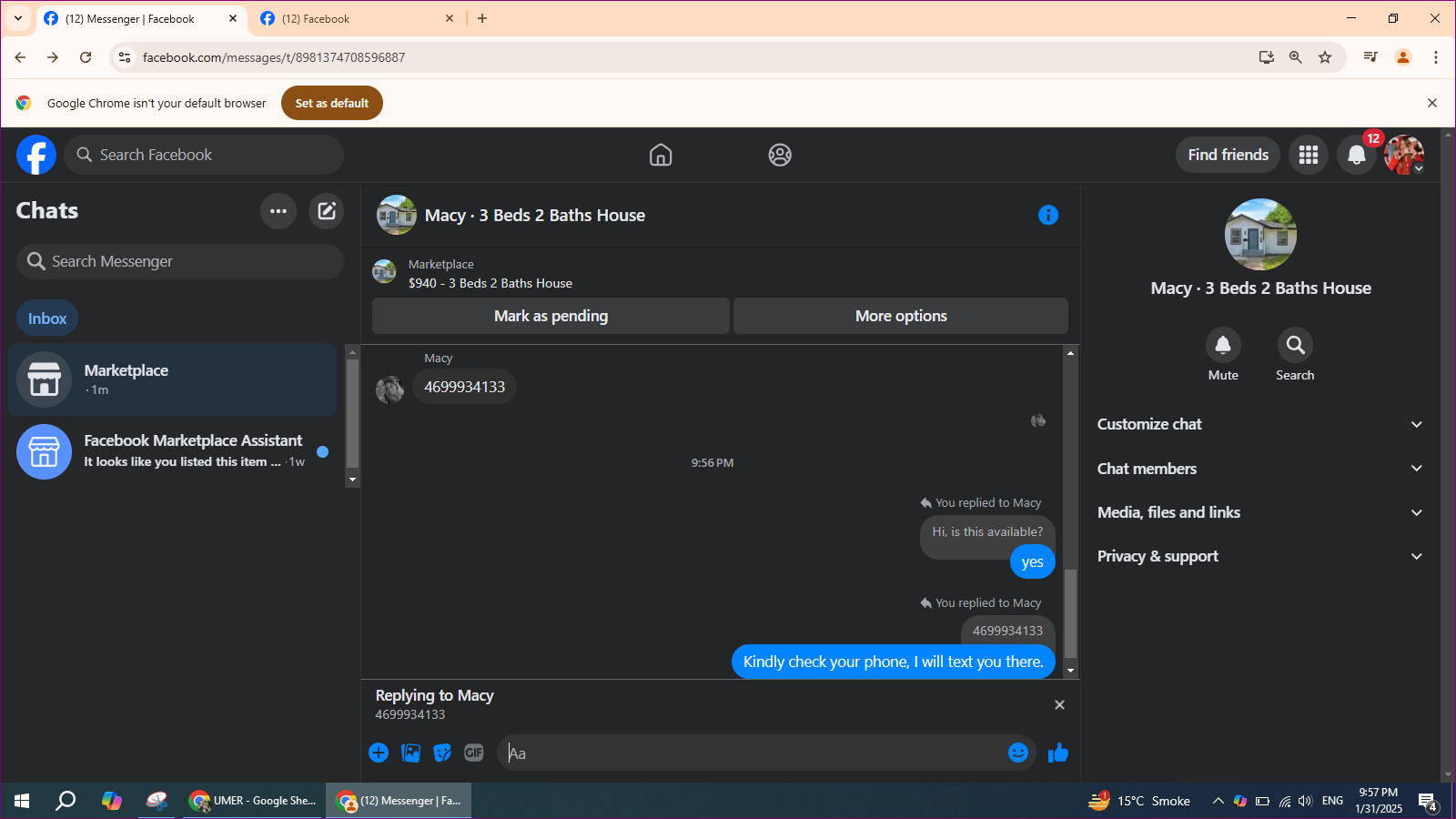This screenshot has height=819, width=1456.
Task: Open the $940 - 3 Beds 2 Baths House listing
Action: tap(490, 283)
